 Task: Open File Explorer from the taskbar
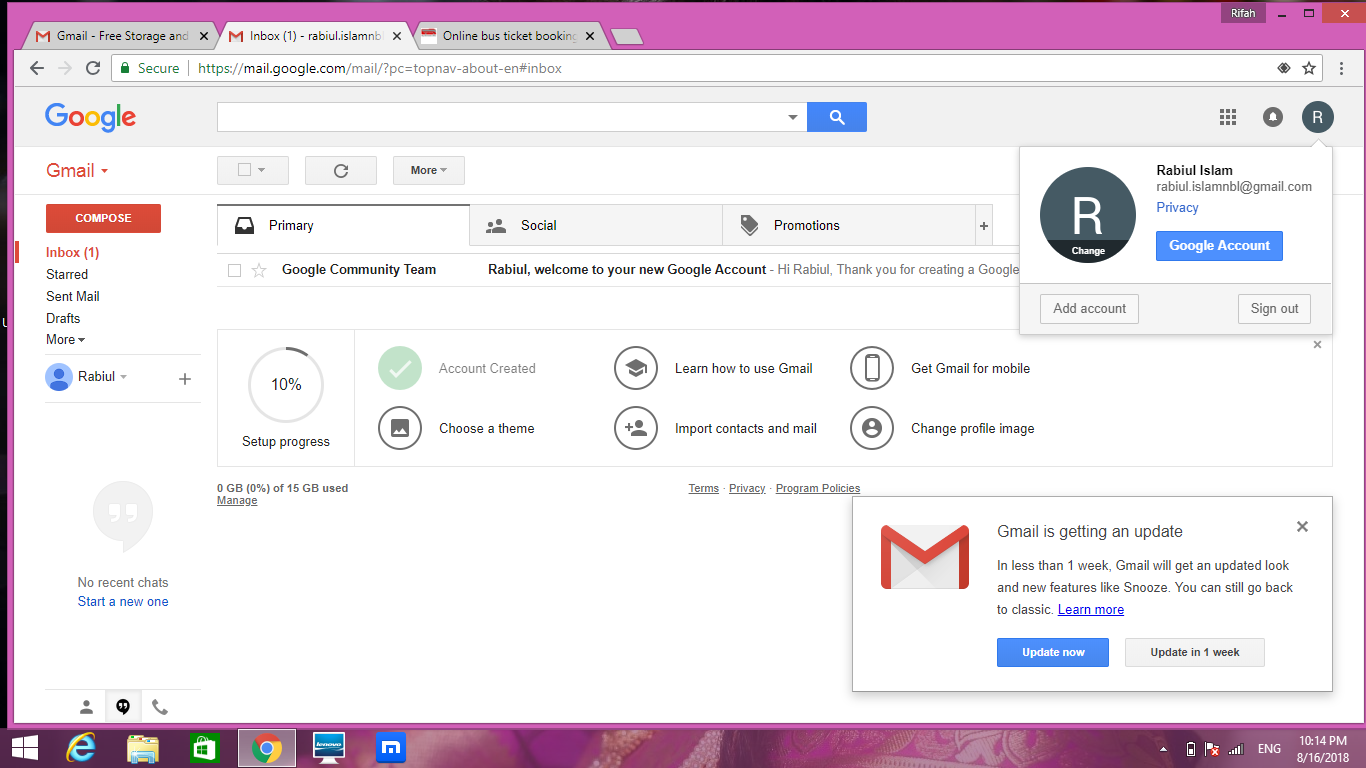(x=143, y=747)
